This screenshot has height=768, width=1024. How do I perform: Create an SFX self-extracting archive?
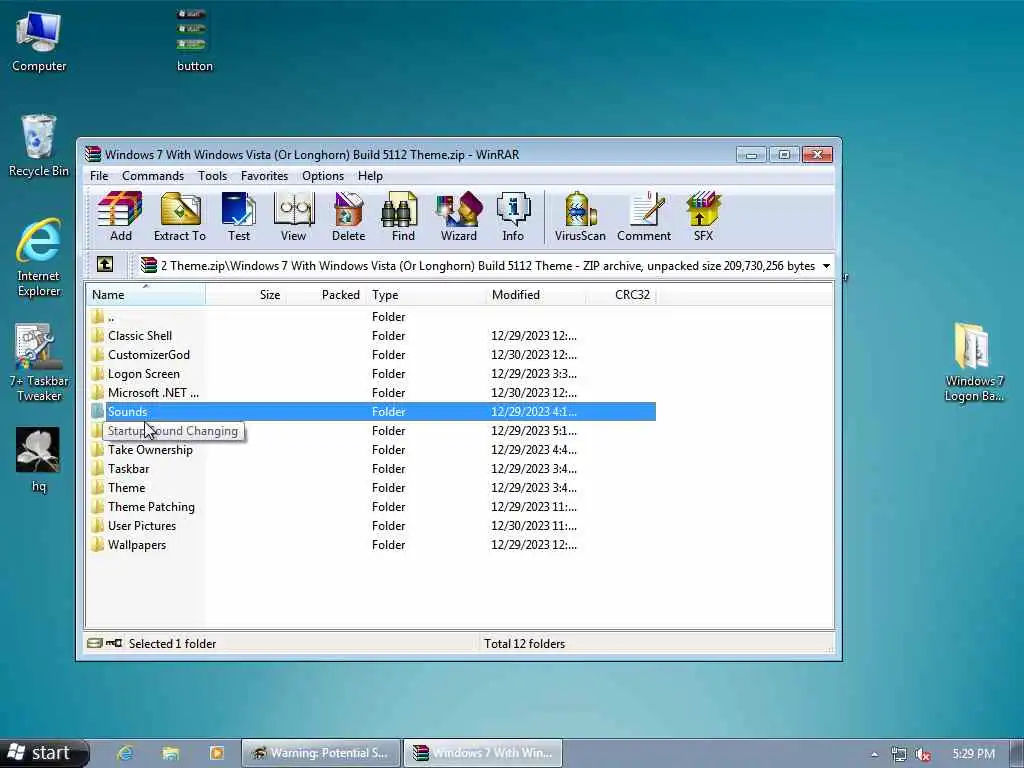click(x=703, y=217)
